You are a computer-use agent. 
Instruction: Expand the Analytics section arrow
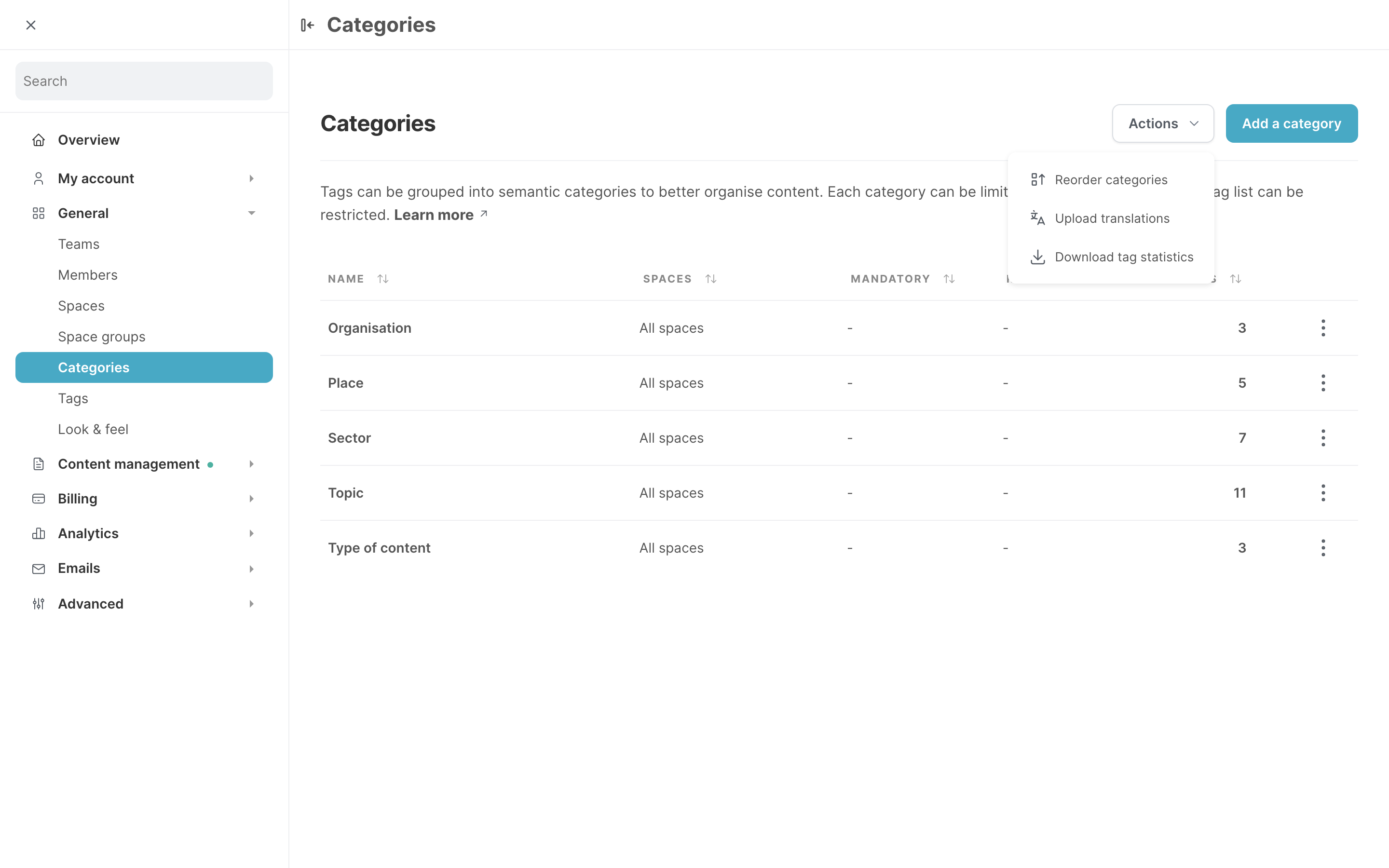click(251, 533)
